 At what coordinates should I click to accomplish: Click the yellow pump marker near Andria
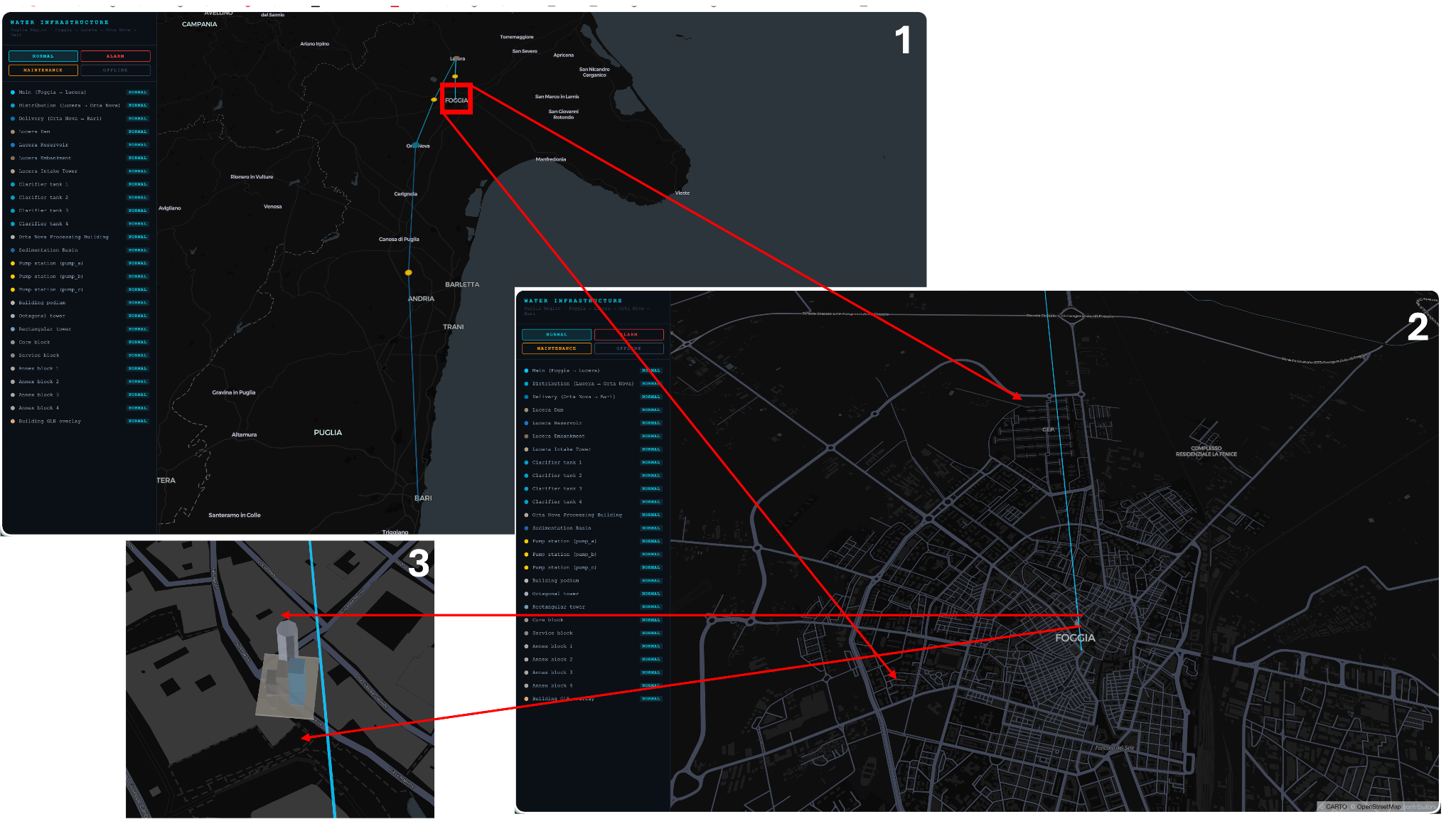click(408, 272)
